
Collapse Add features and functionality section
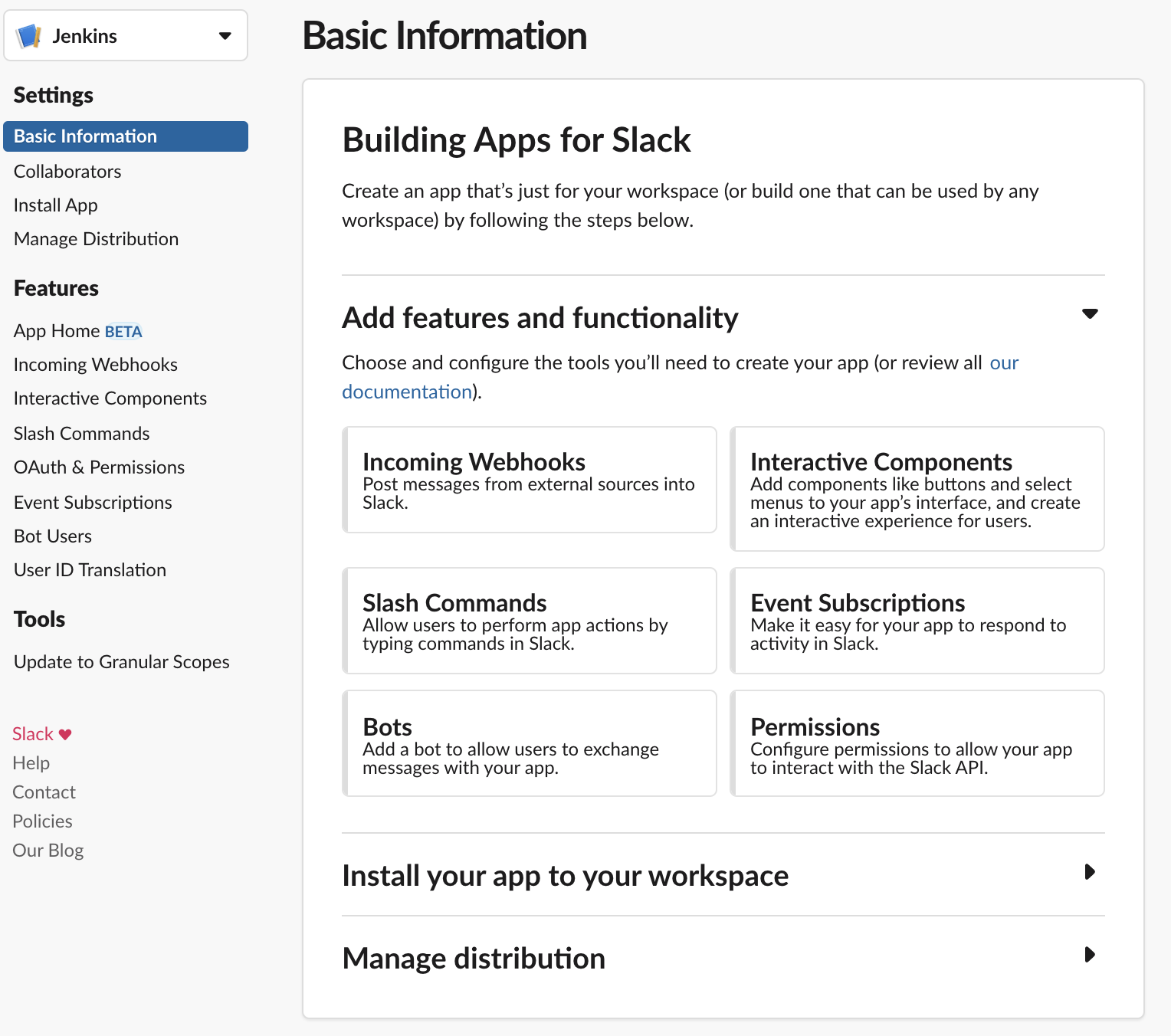[1089, 313]
